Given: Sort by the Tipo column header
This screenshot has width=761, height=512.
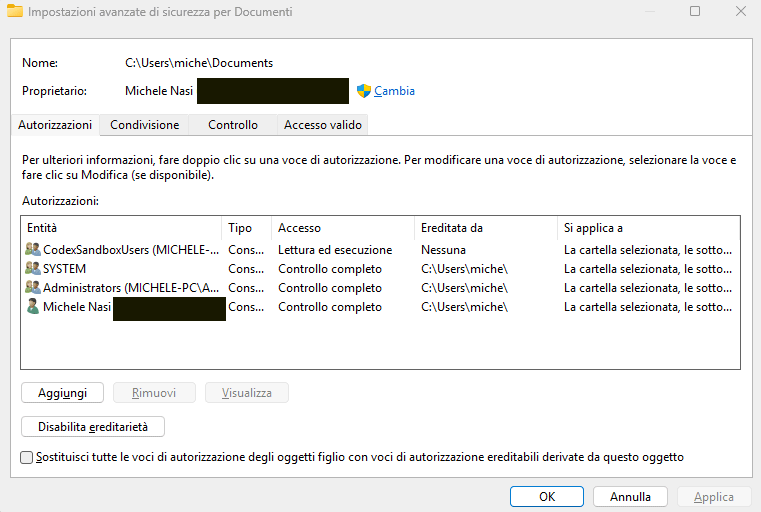Looking at the screenshot, I should tap(247, 228).
